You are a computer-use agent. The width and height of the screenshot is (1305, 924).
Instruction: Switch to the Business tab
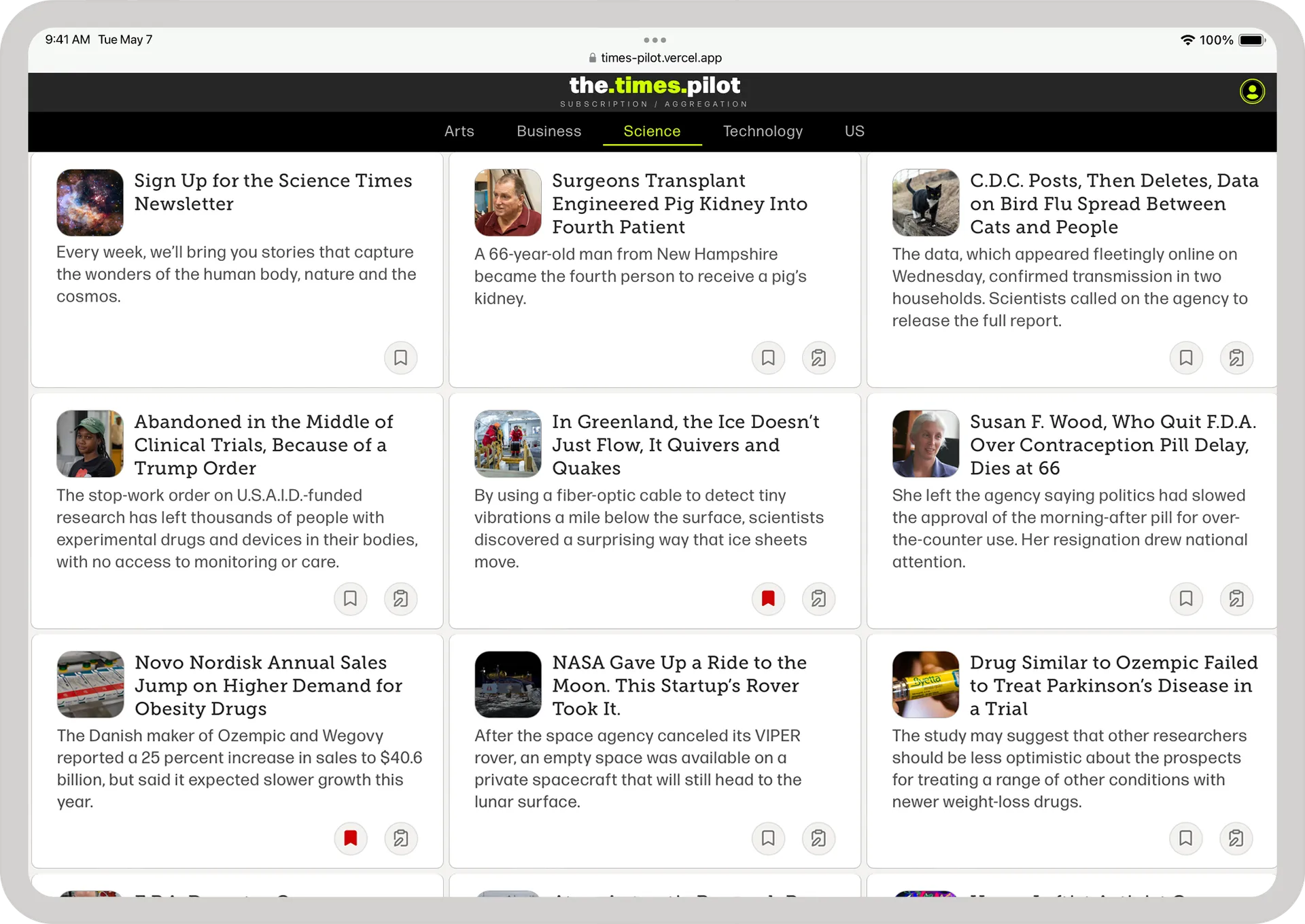(549, 131)
